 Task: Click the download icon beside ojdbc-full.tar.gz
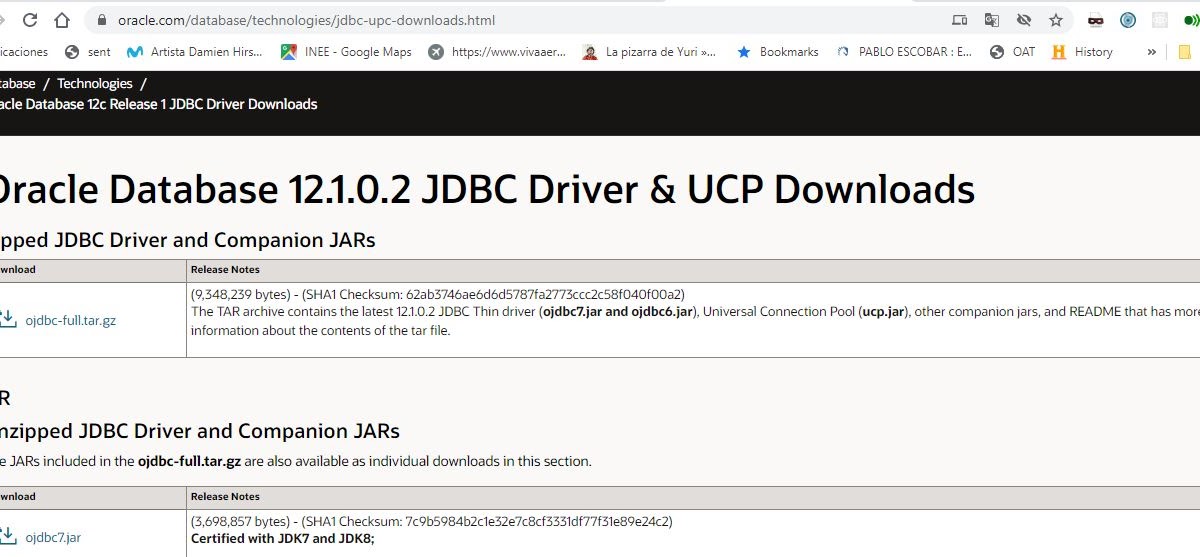[8, 319]
